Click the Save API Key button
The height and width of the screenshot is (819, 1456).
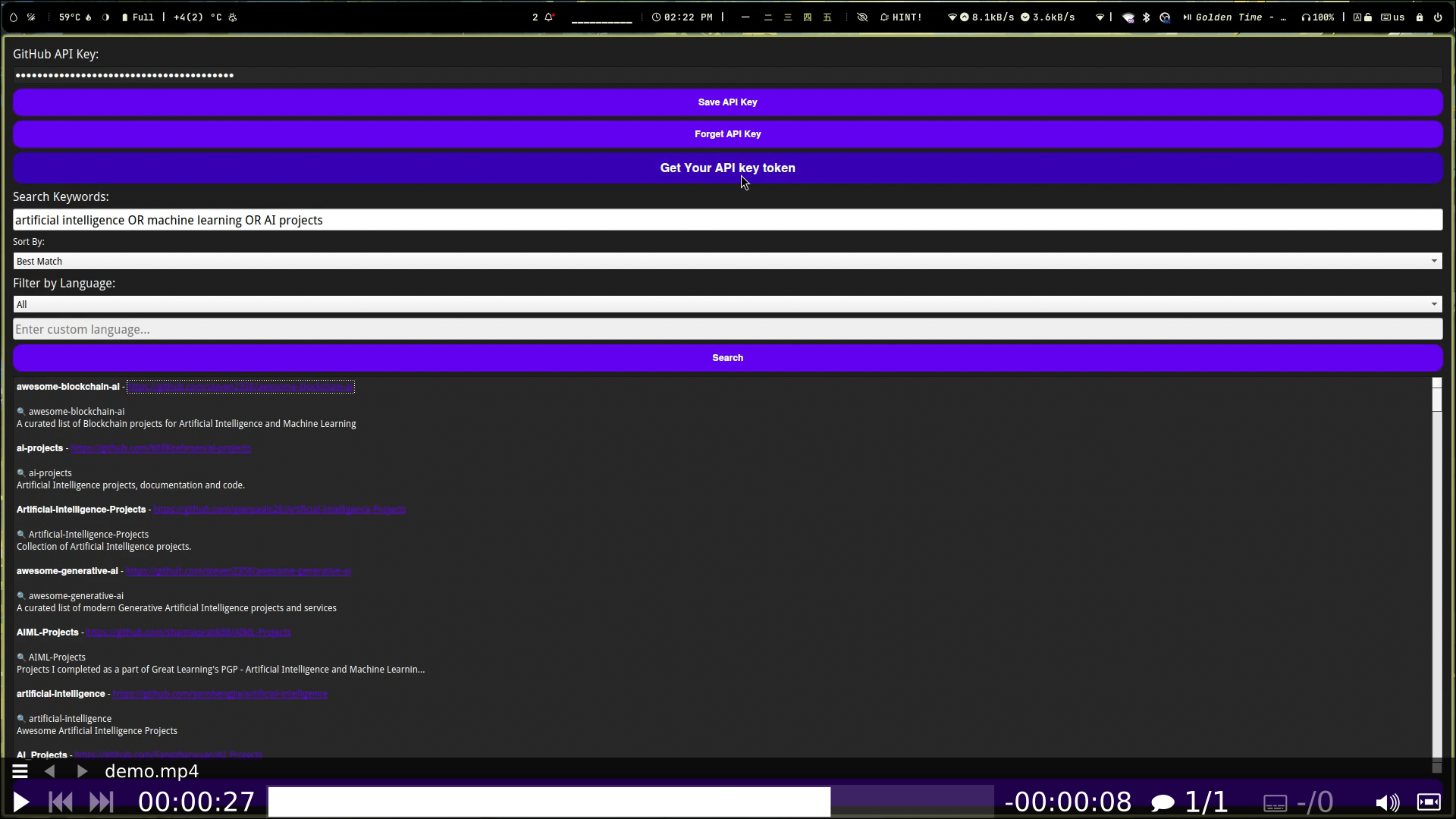click(727, 102)
